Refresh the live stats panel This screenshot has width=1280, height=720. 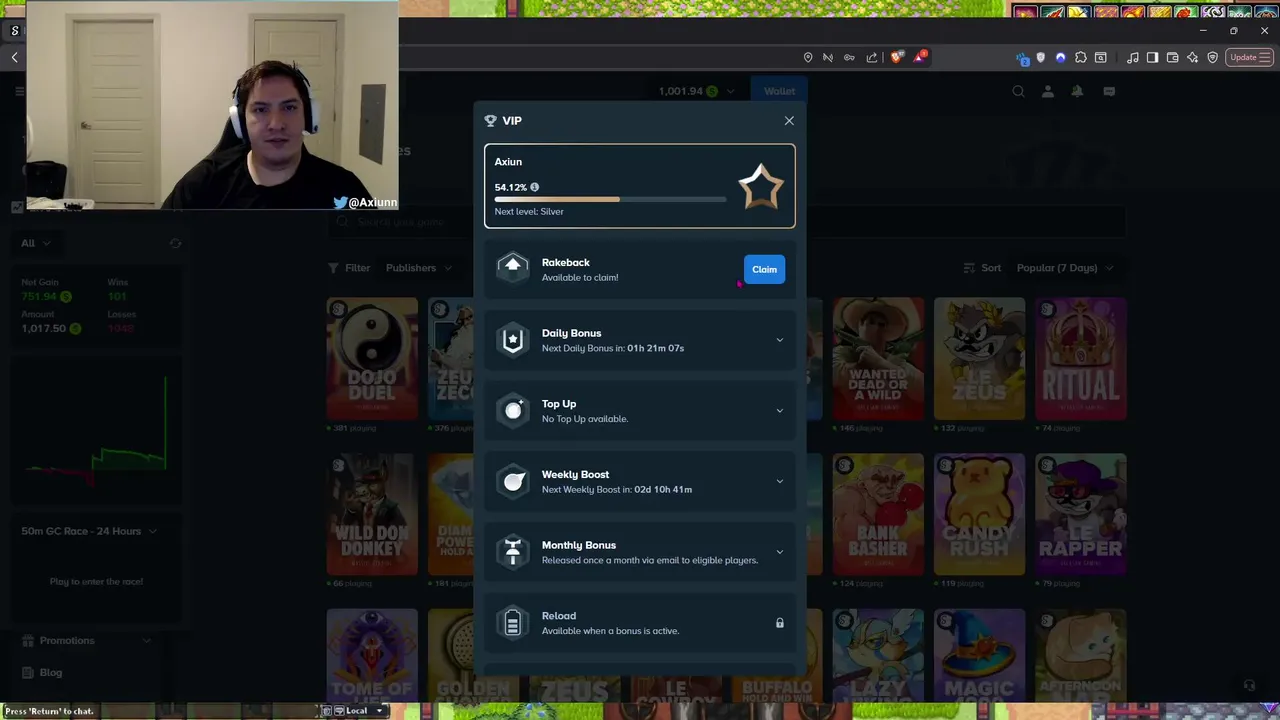click(x=175, y=243)
